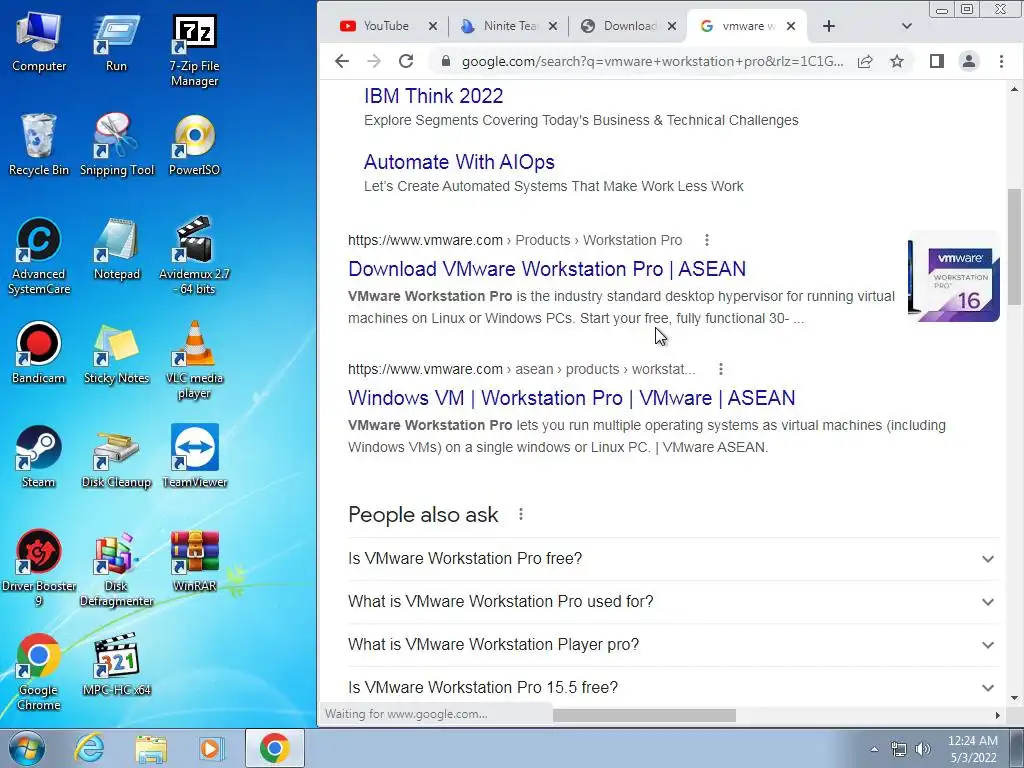Close the YouTube tab

click(432, 26)
